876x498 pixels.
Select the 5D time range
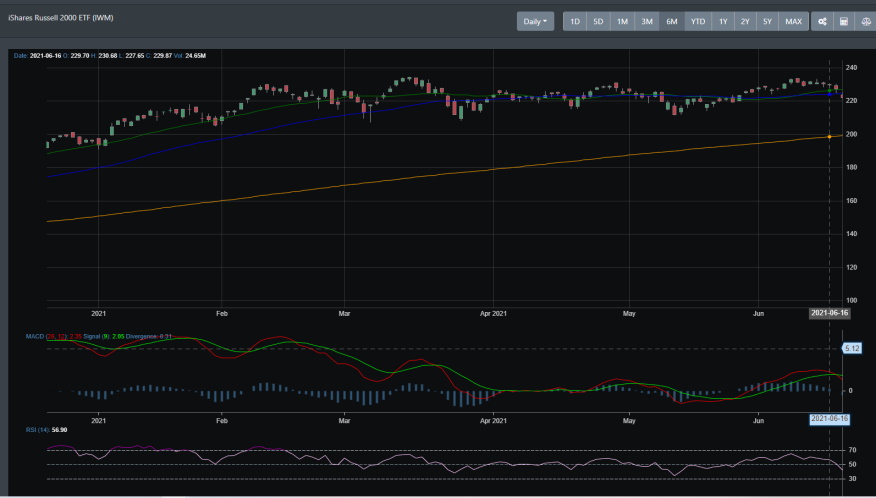pos(598,21)
